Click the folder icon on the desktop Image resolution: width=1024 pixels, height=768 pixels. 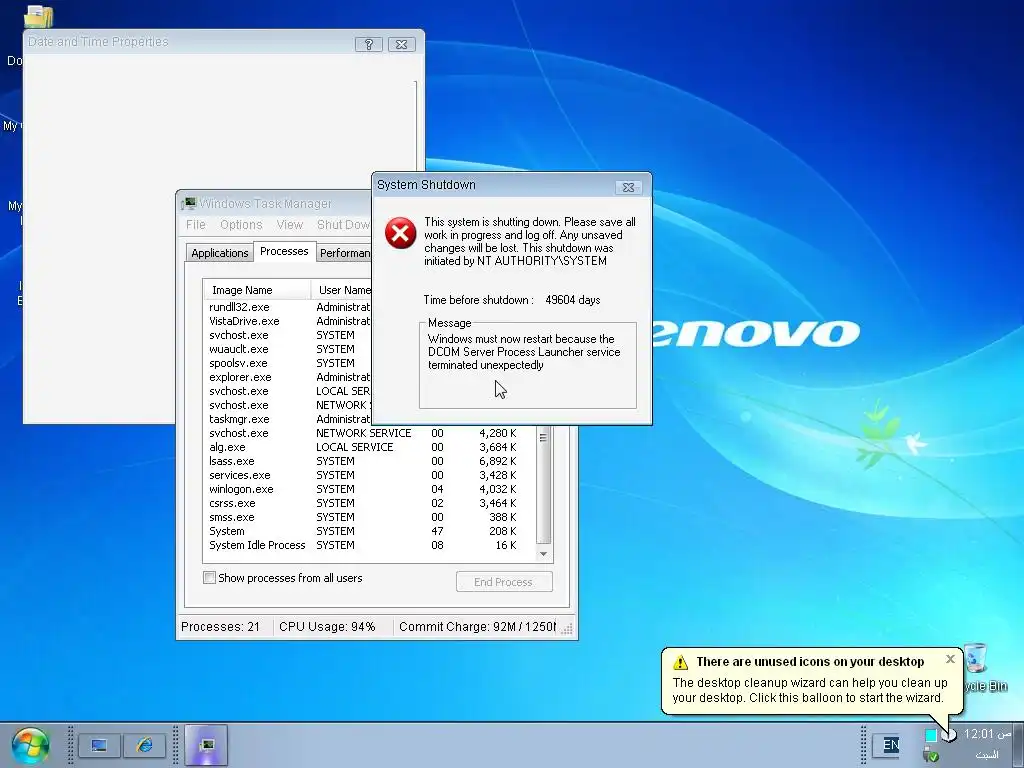pos(39,16)
